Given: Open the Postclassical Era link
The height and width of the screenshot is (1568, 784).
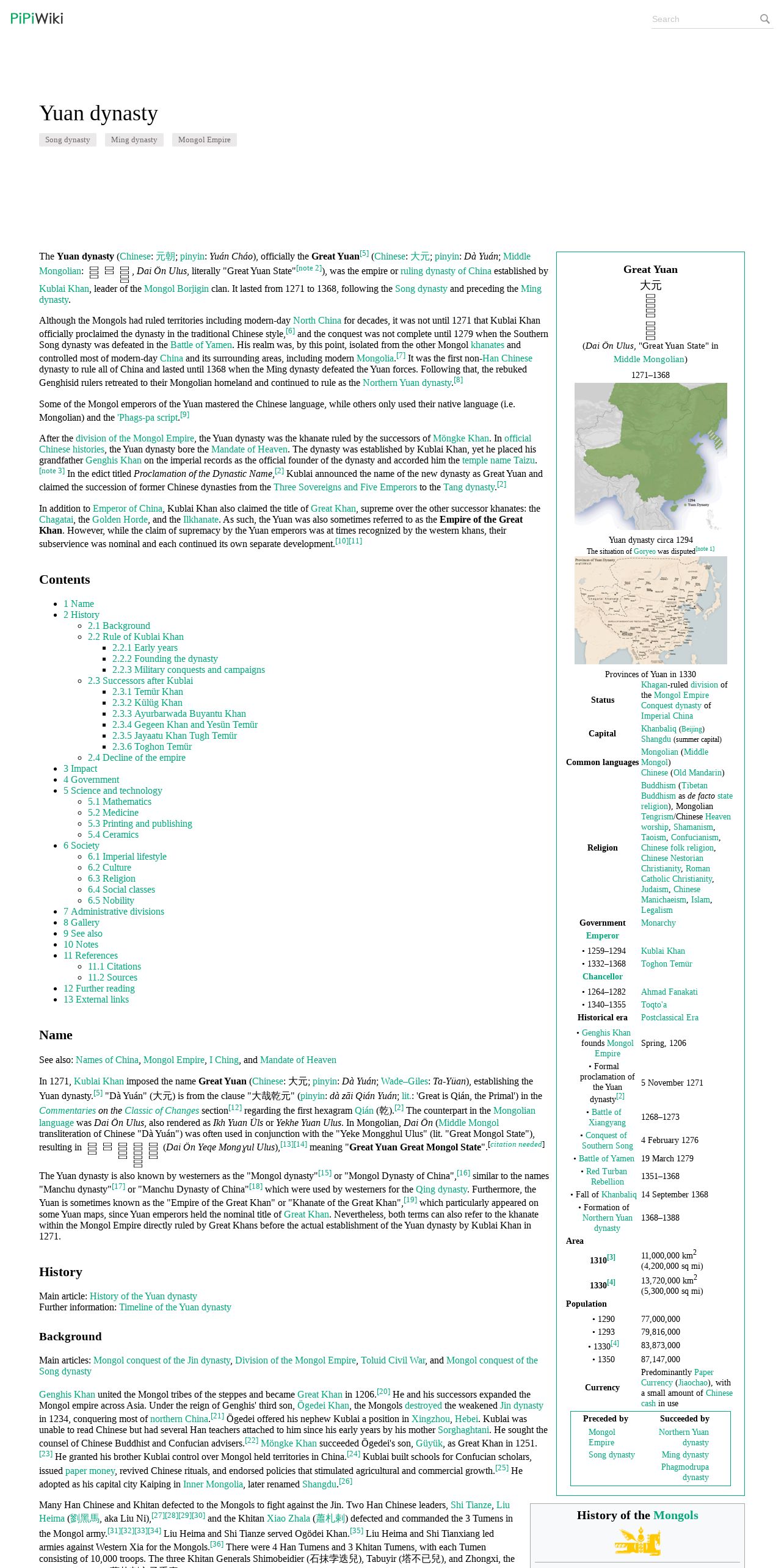Looking at the screenshot, I should (x=670, y=1017).
